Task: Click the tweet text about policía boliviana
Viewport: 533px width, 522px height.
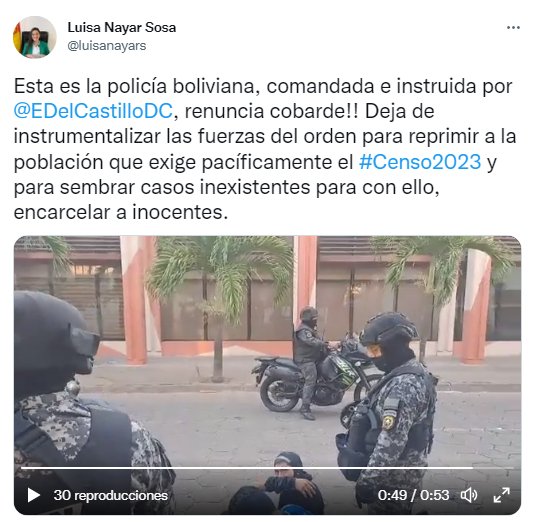Action: (265, 149)
